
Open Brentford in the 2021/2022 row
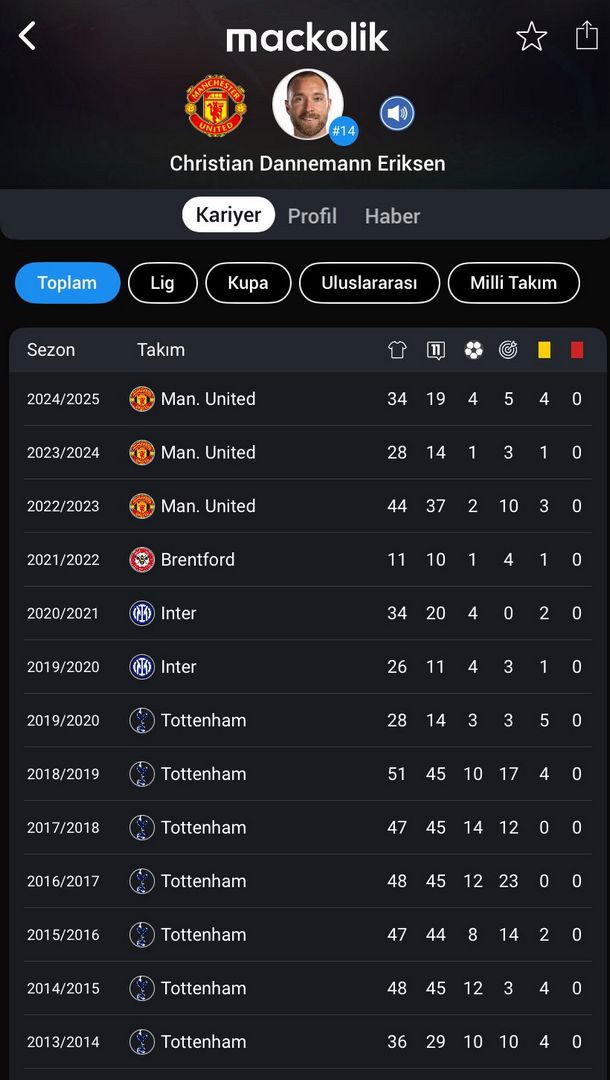(x=197, y=560)
